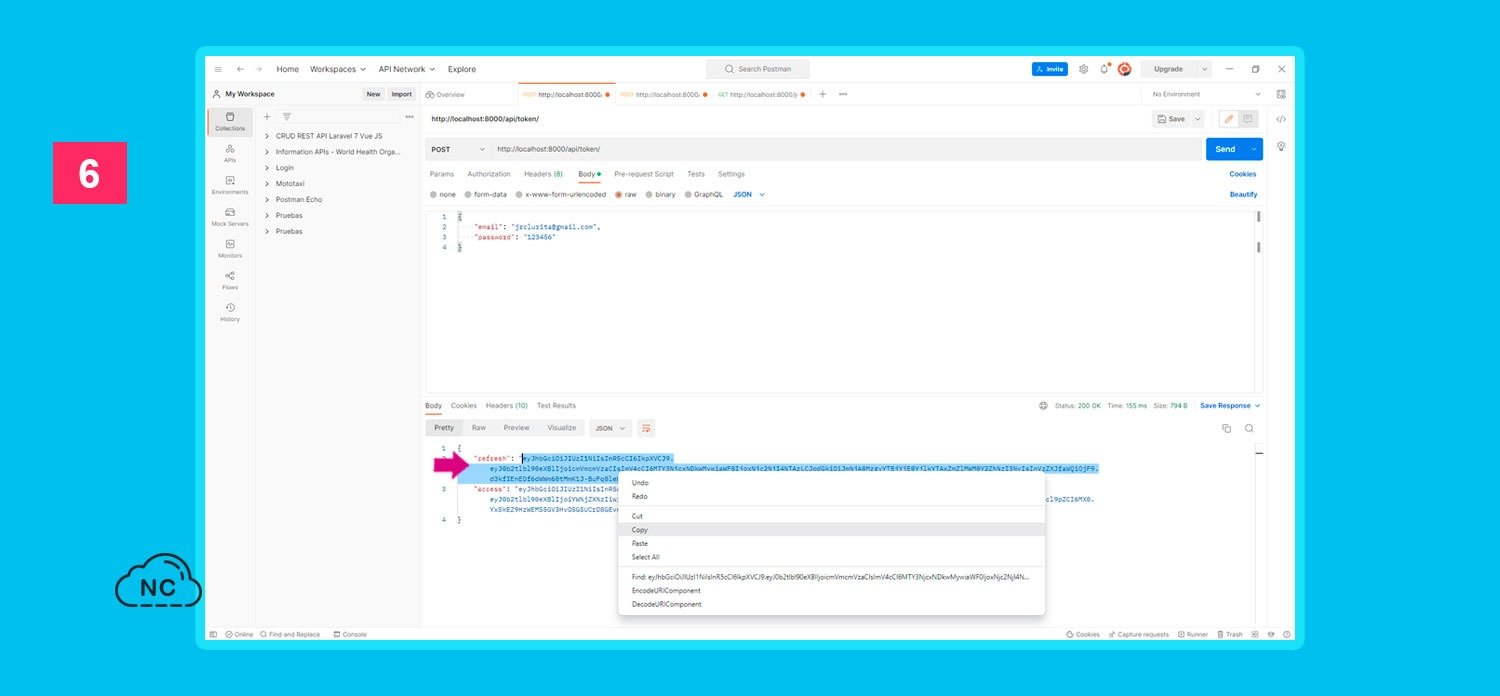This screenshot has height=696, width=1500.
Task: Switch to the edit pencil mode
Action: click(x=1229, y=119)
